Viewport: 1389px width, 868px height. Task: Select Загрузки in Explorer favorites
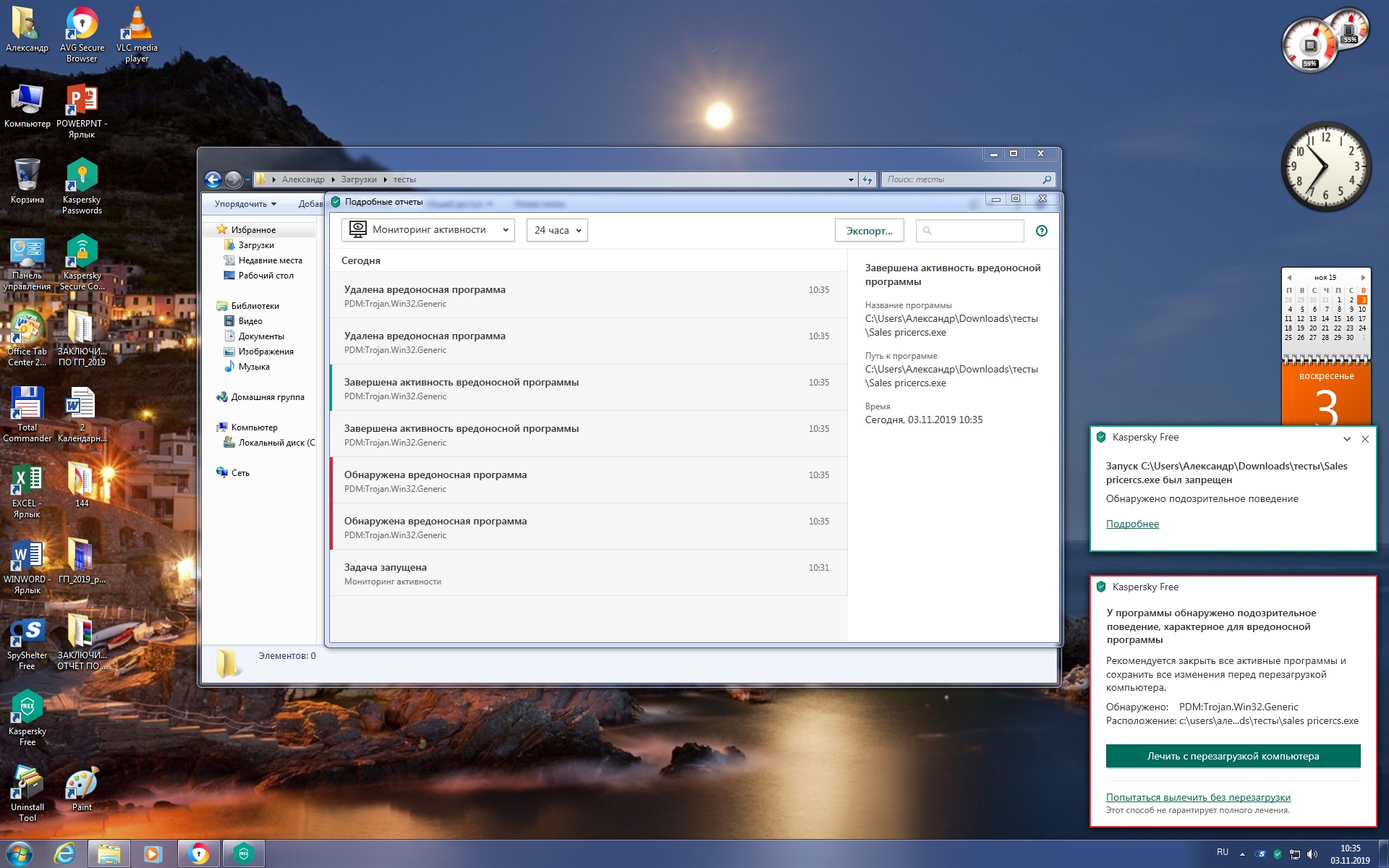click(256, 245)
